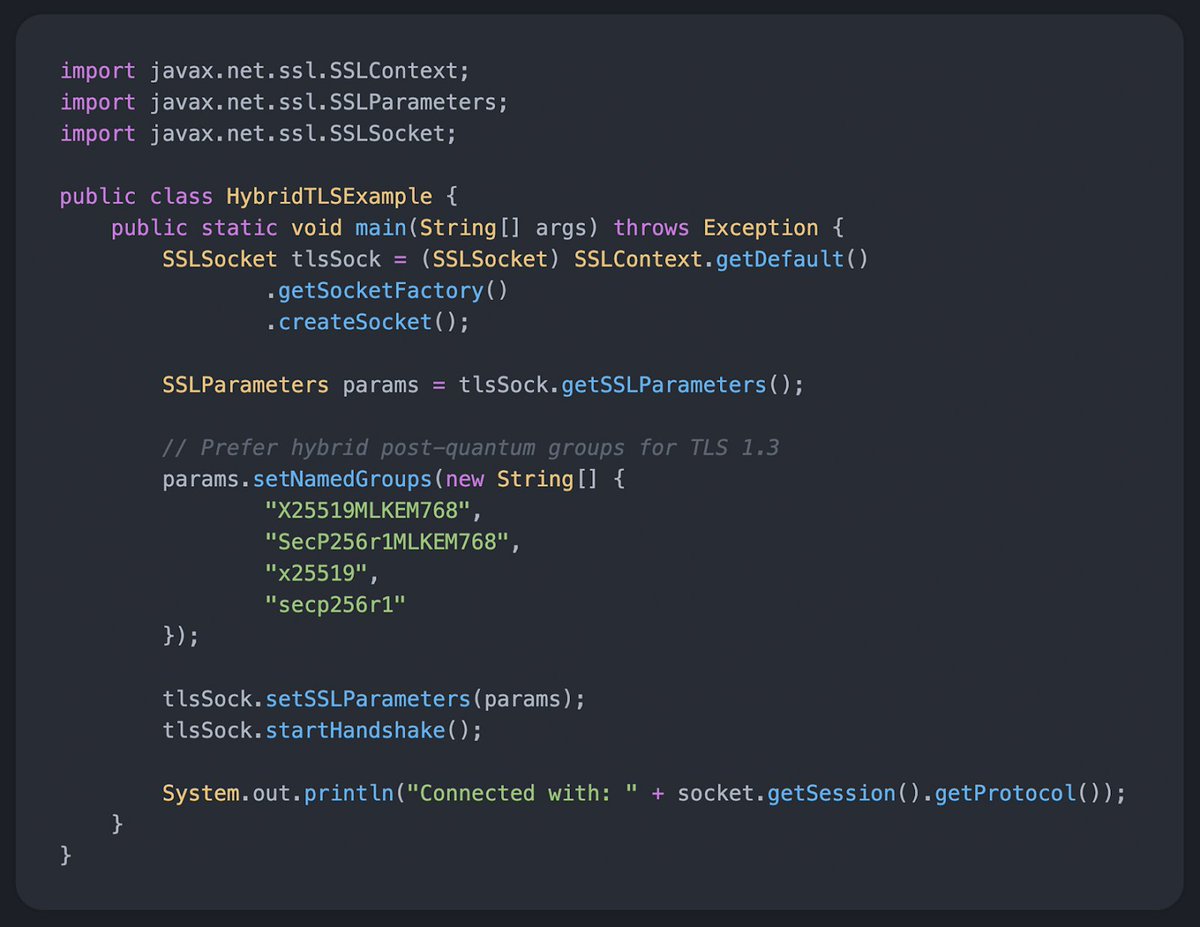Select the word "Exception"
The width and height of the screenshot is (1200, 927).
click(761, 228)
